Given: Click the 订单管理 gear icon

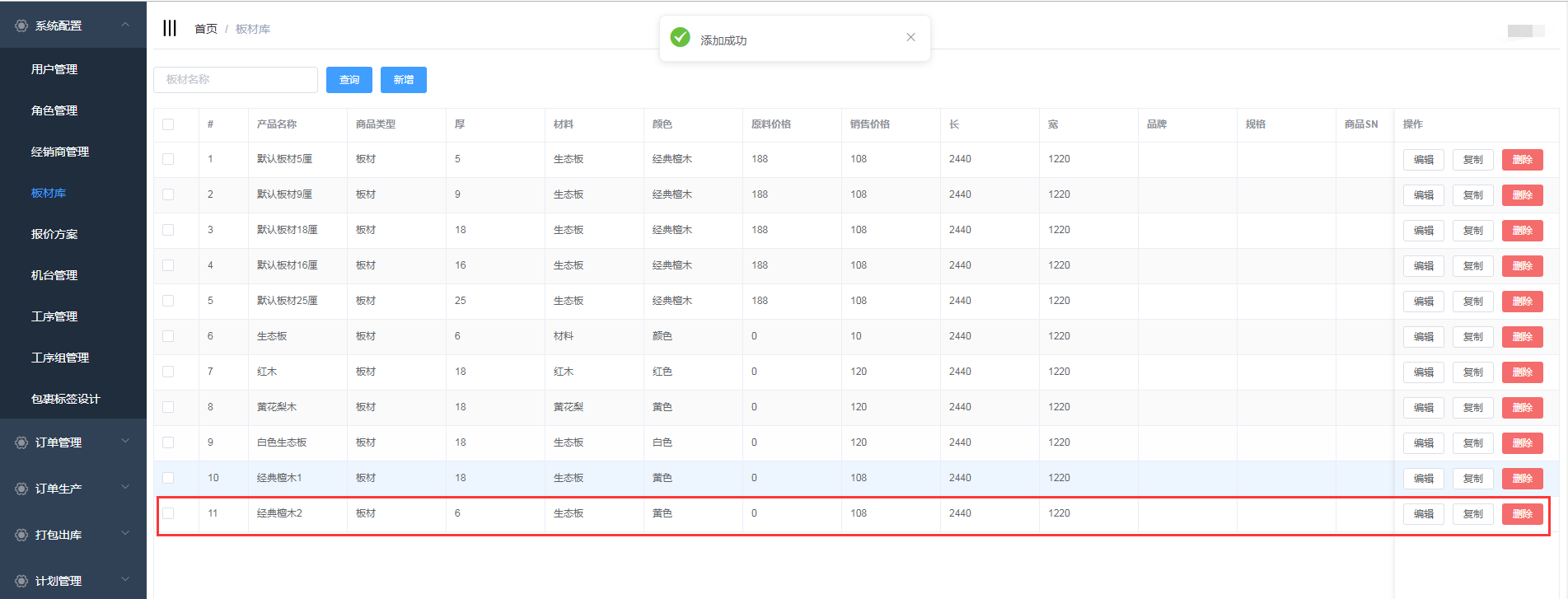Looking at the screenshot, I should [x=21, y=442].
